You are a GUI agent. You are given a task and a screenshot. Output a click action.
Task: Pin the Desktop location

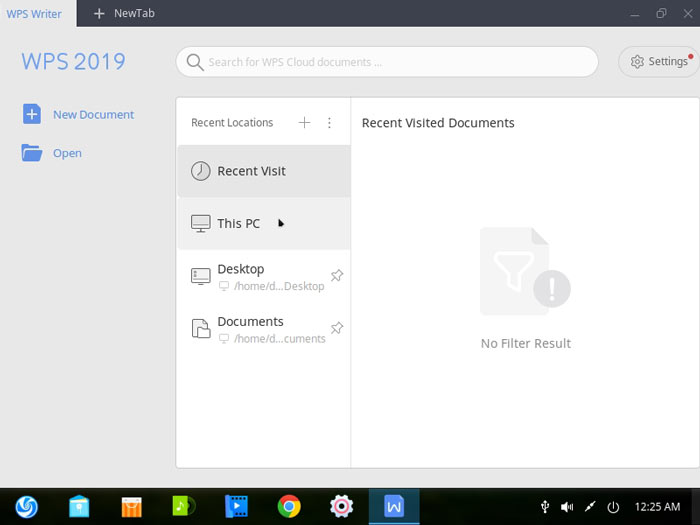point(337,275)
